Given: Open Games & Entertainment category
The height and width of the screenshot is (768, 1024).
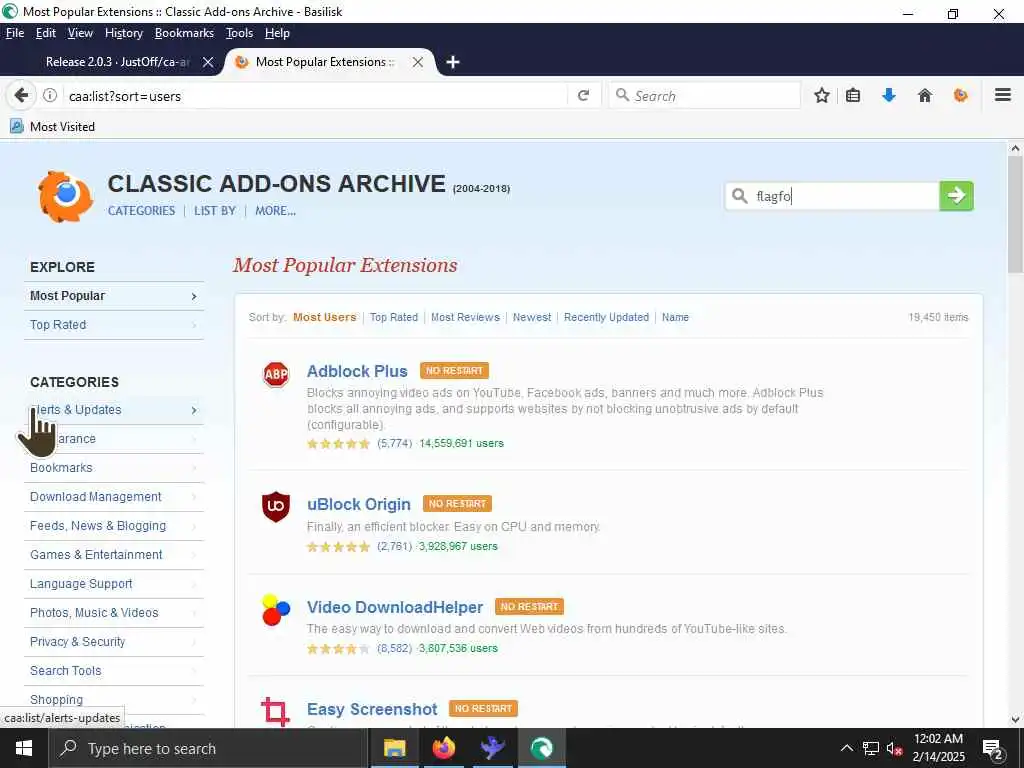Looking at the screenshot, I should pos(114,554).
